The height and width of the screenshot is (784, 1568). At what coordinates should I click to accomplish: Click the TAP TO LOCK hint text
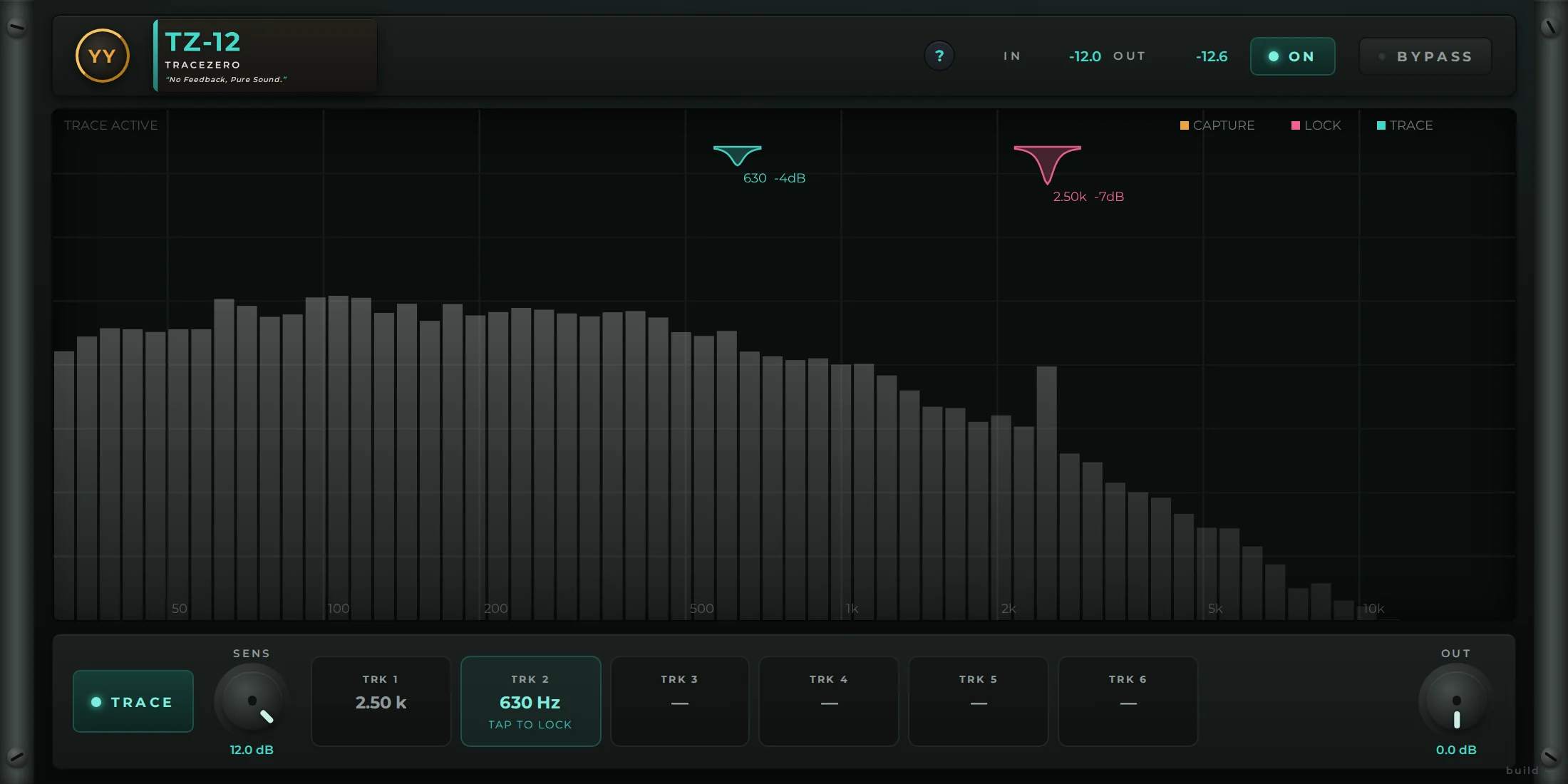530,725
